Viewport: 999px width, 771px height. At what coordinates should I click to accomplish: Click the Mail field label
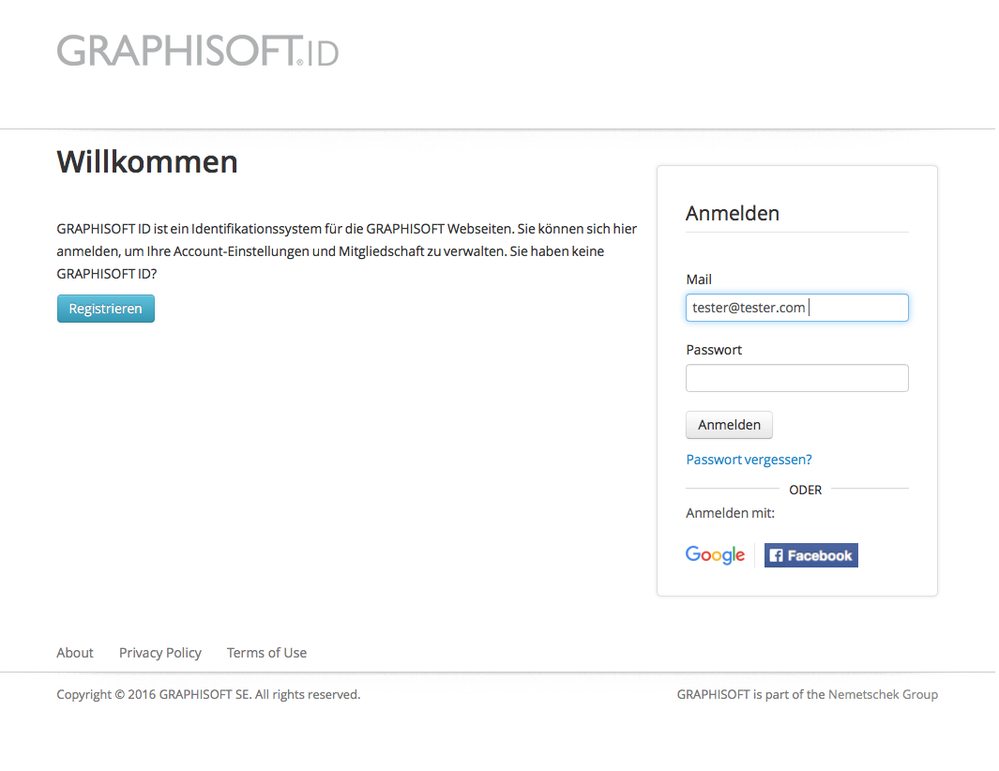(699, 280)
